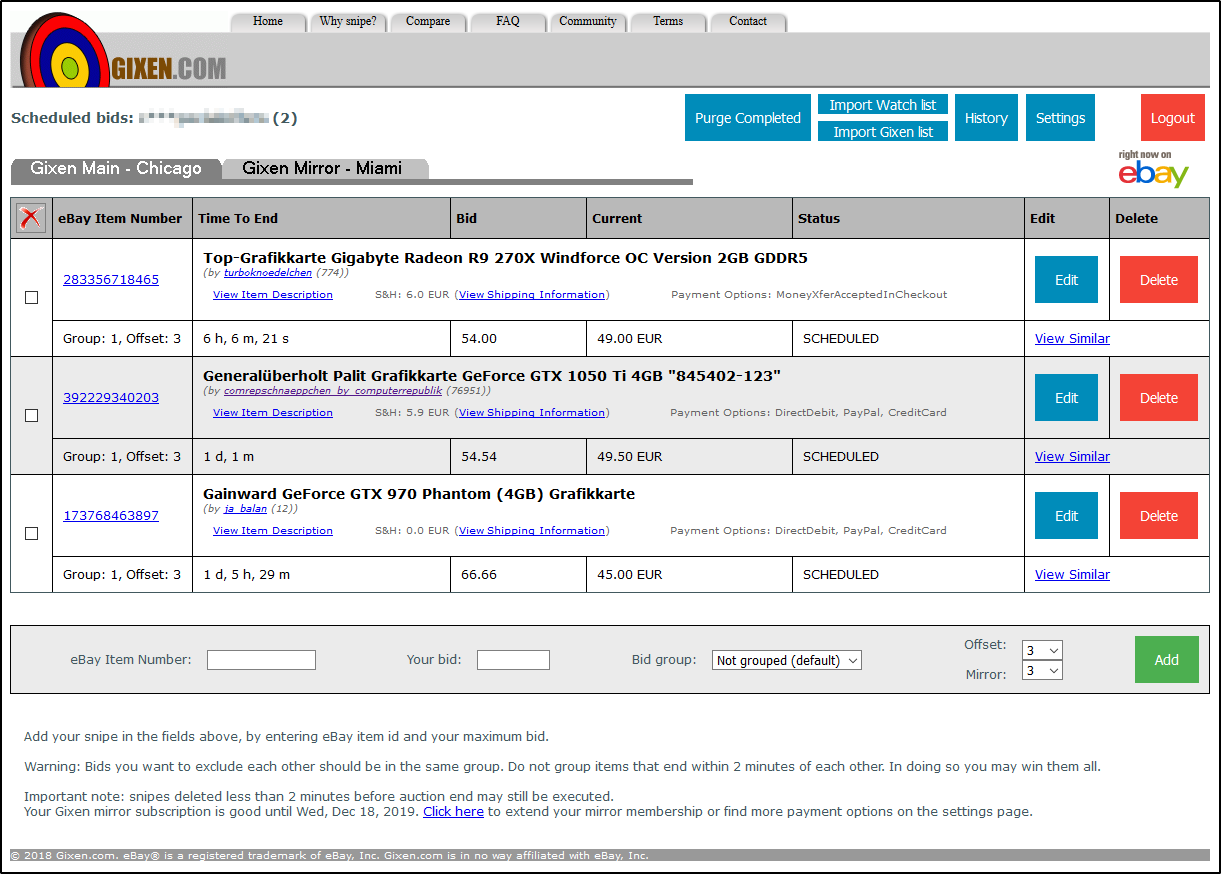Open the FAQ page tab
1221x874 pixels.
point(507,20)
